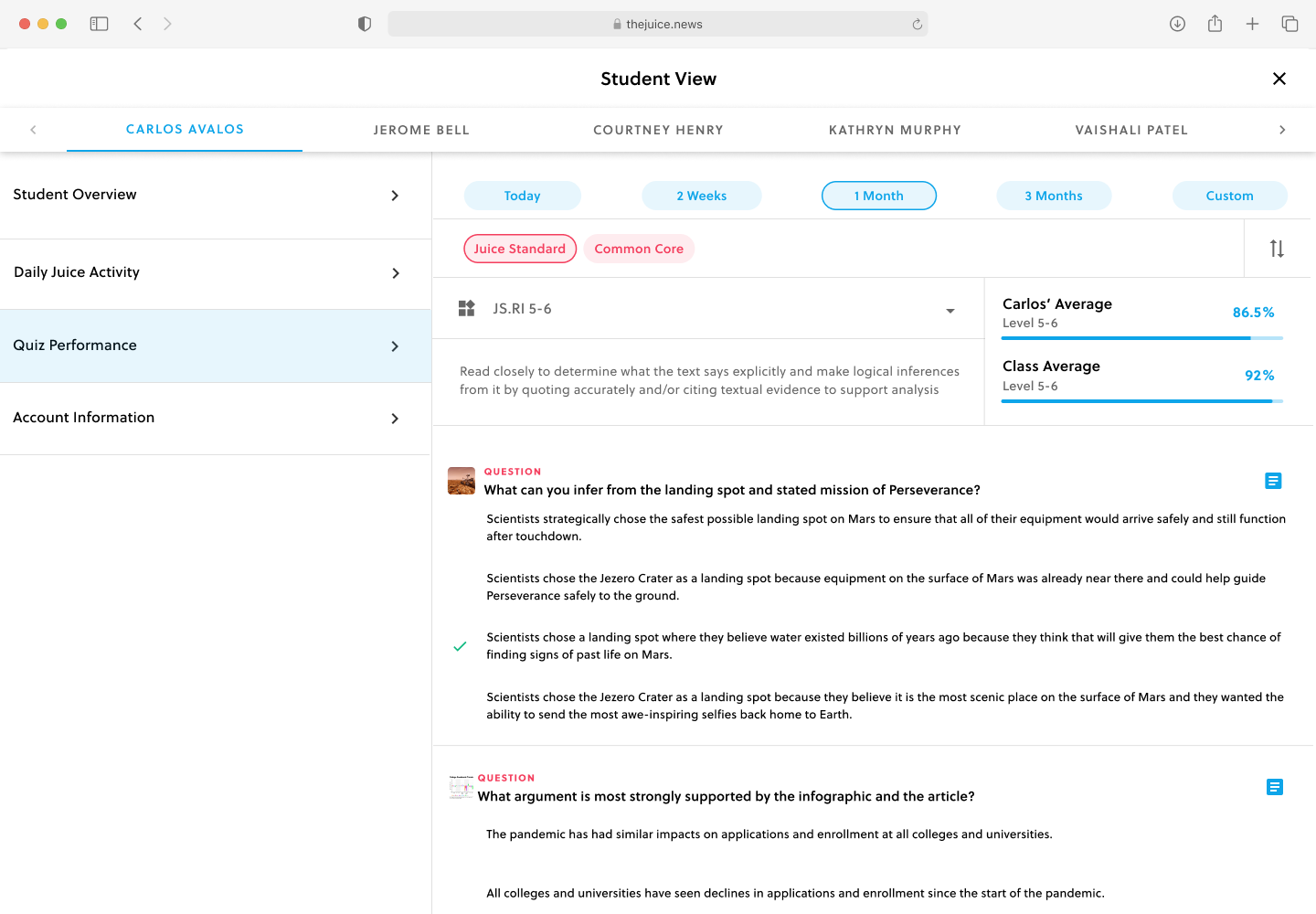Show previous students with left chevron
Image resolution: width=1316 pixels, height=914 pixels.
click(x=34, y=130)
